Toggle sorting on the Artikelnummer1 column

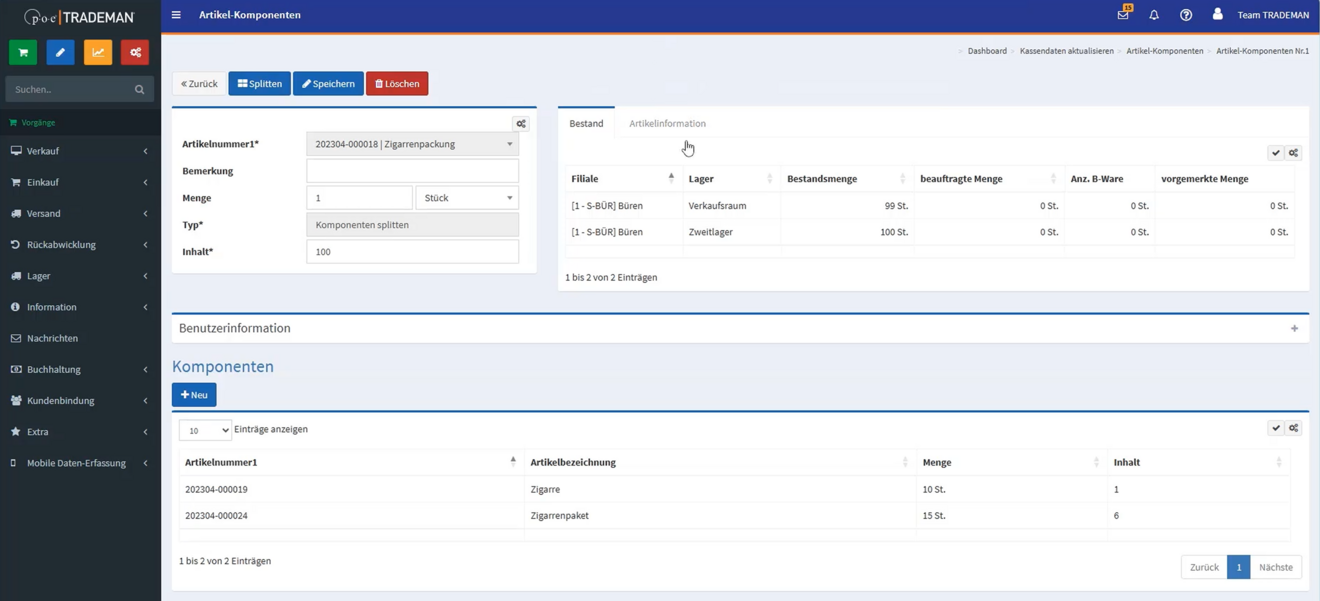(x=515, y=462)
